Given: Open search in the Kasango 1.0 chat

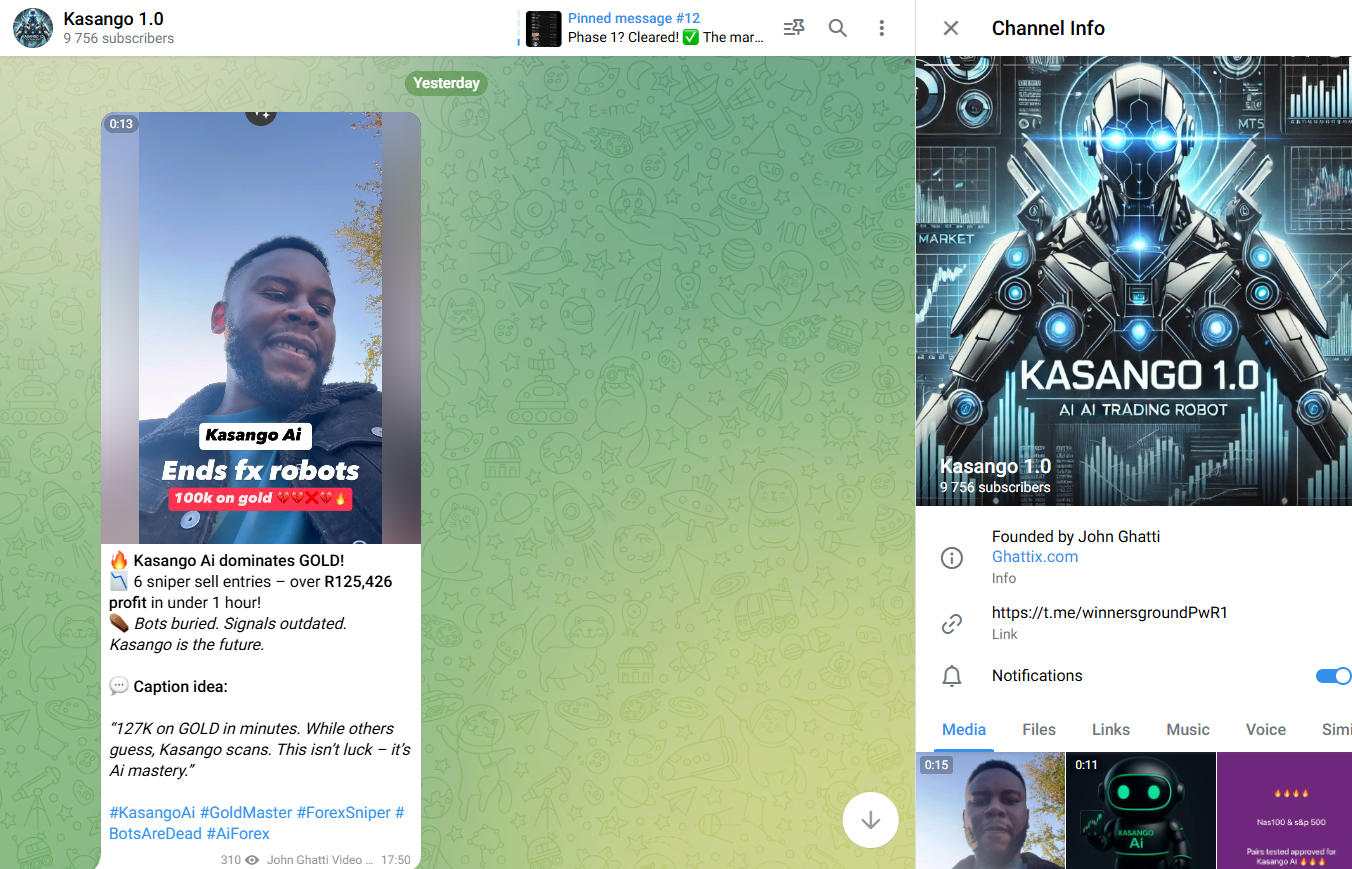Looking at the screenshot, I should coord(838,28).
